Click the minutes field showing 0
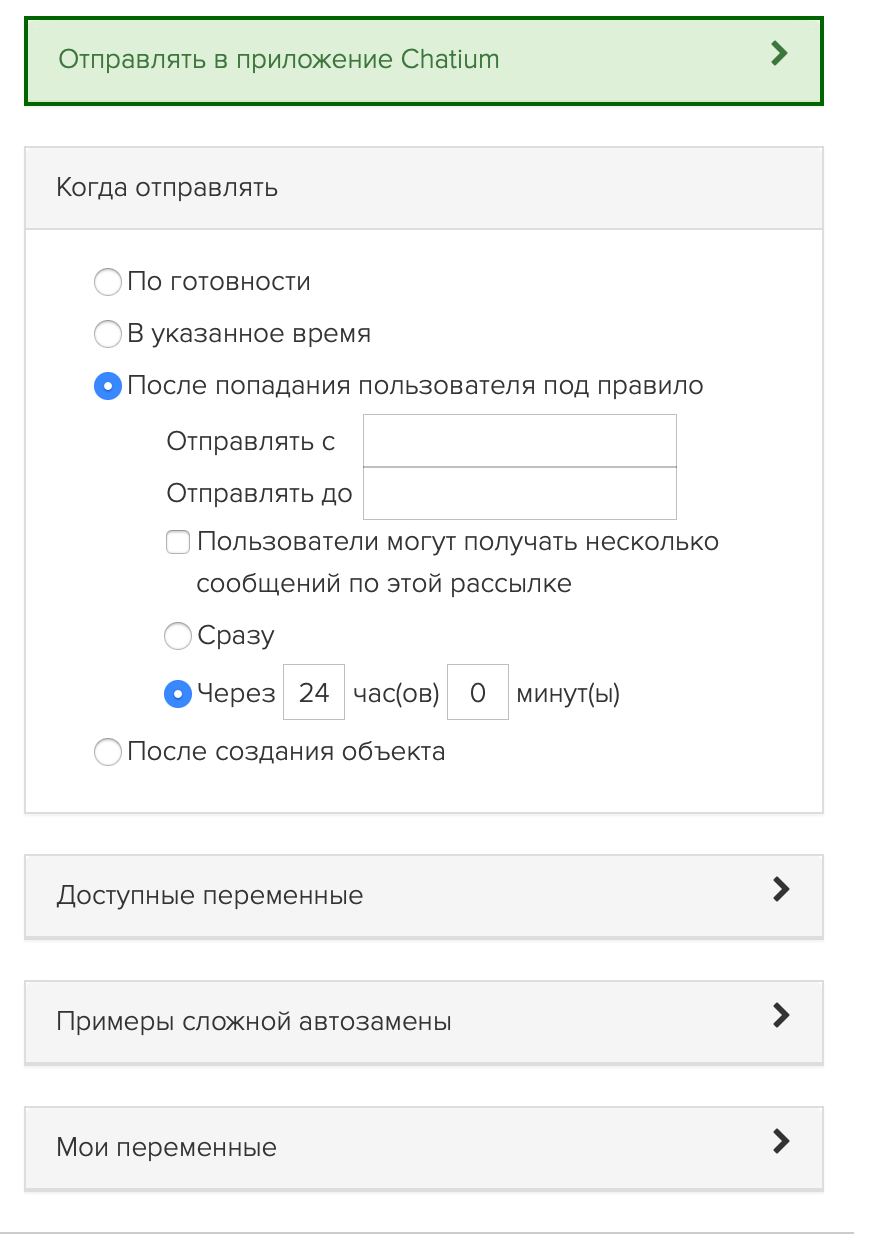870x1252 pixels. click(x=477, y=692)
